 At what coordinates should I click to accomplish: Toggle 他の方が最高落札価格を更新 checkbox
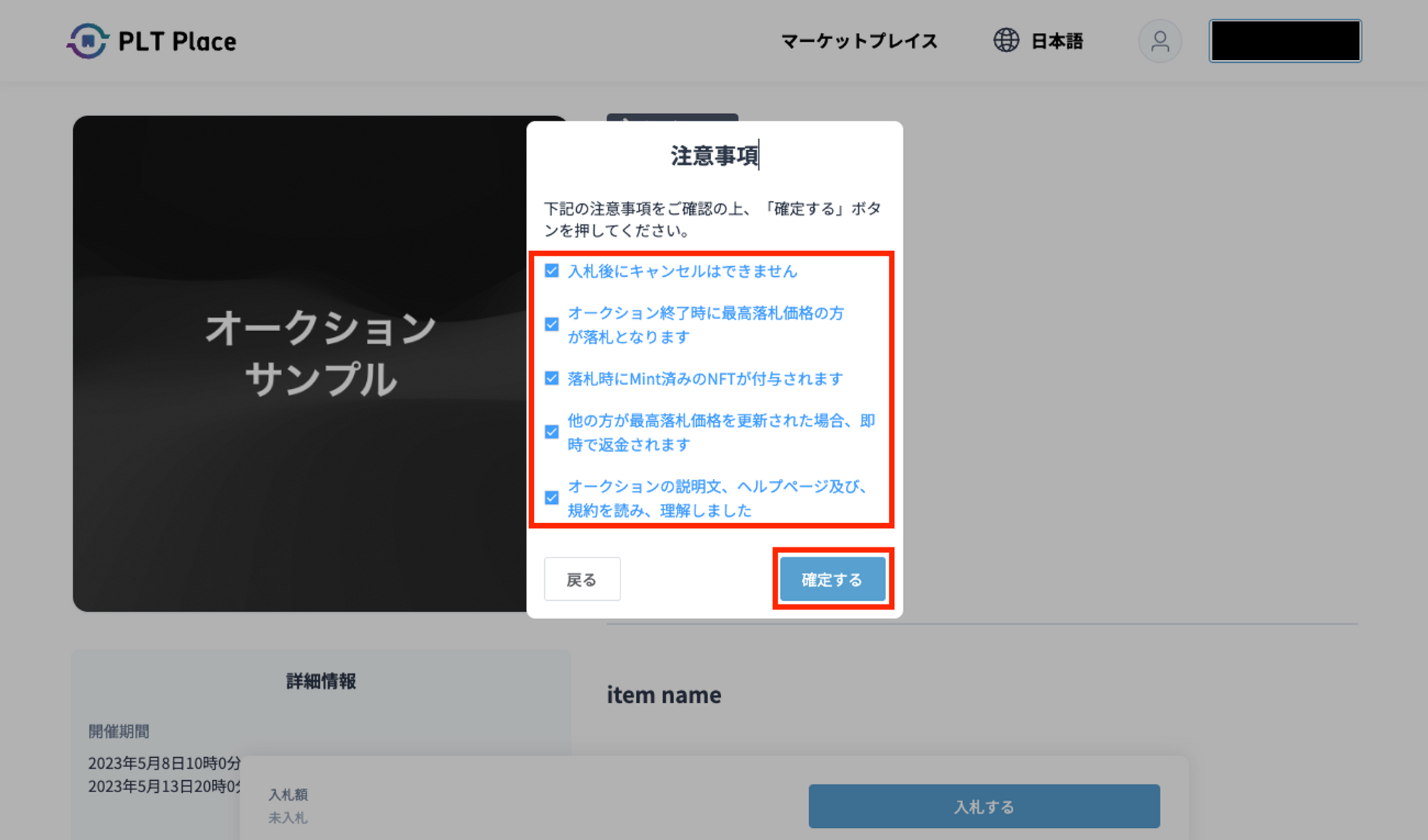pos(552,432)
